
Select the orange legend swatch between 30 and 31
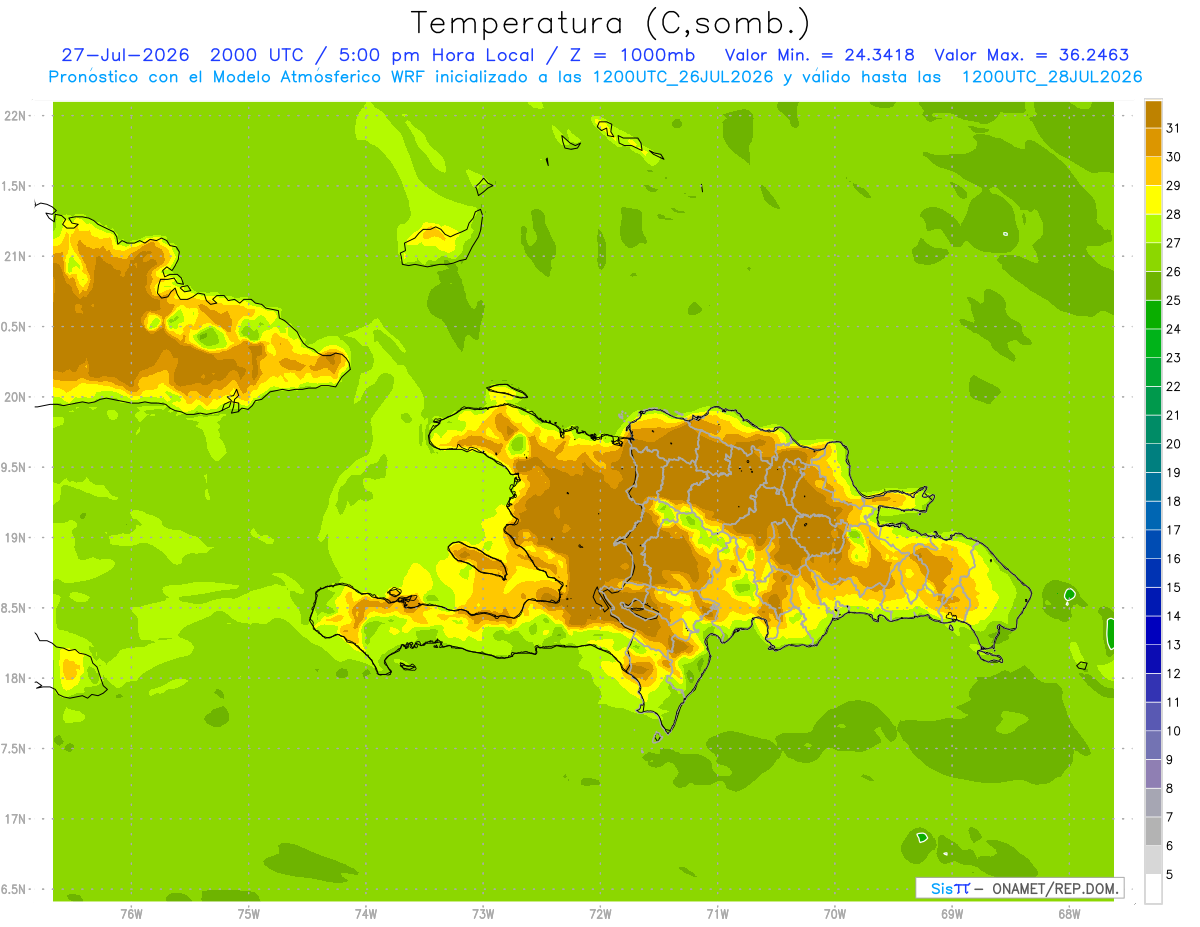[x=1153, y=143]
